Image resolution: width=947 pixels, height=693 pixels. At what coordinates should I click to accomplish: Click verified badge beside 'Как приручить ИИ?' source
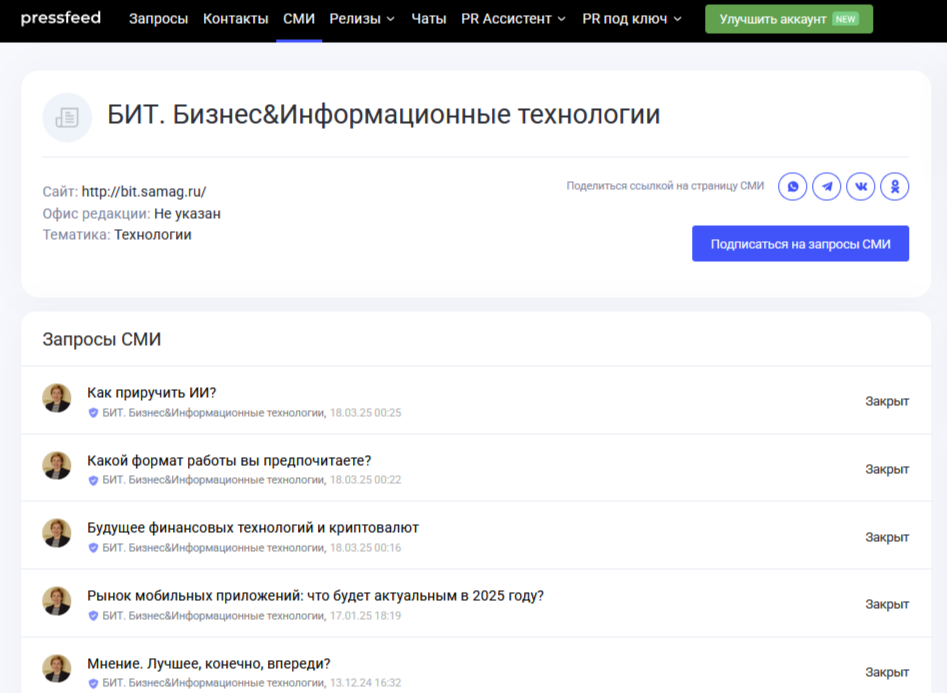(x=93, y=413)
